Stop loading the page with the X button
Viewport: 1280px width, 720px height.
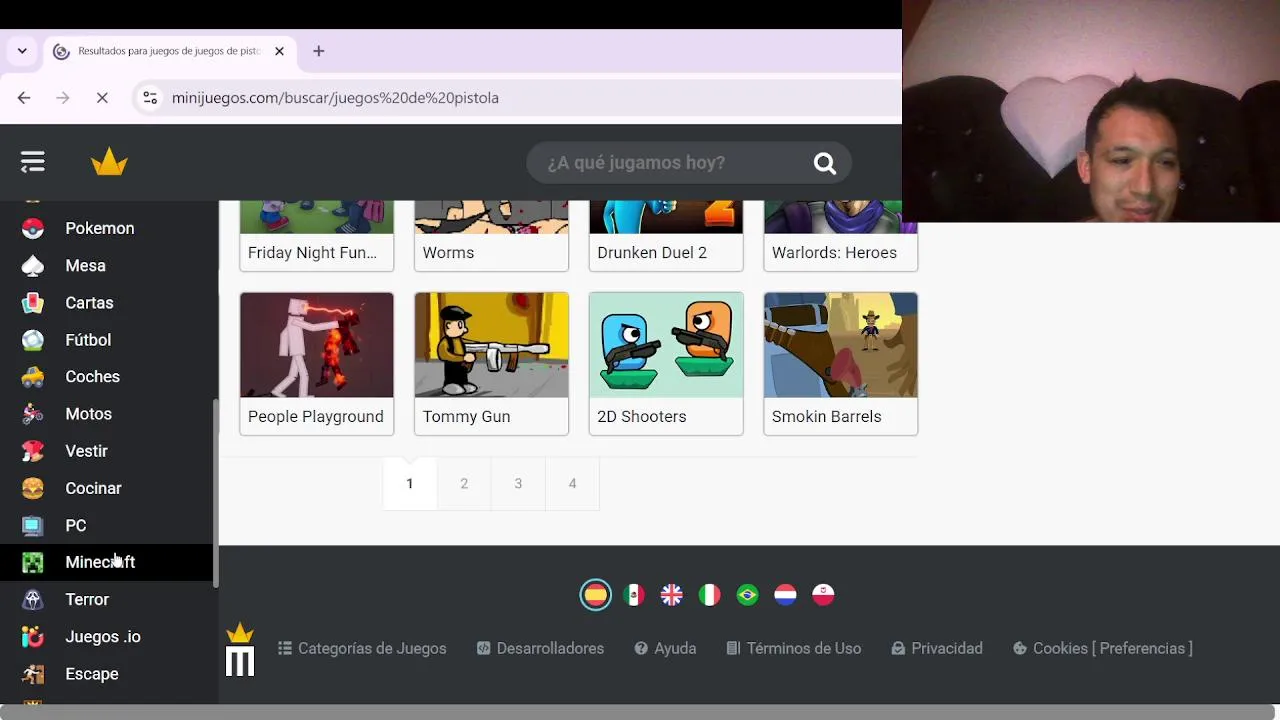point(102,98)
